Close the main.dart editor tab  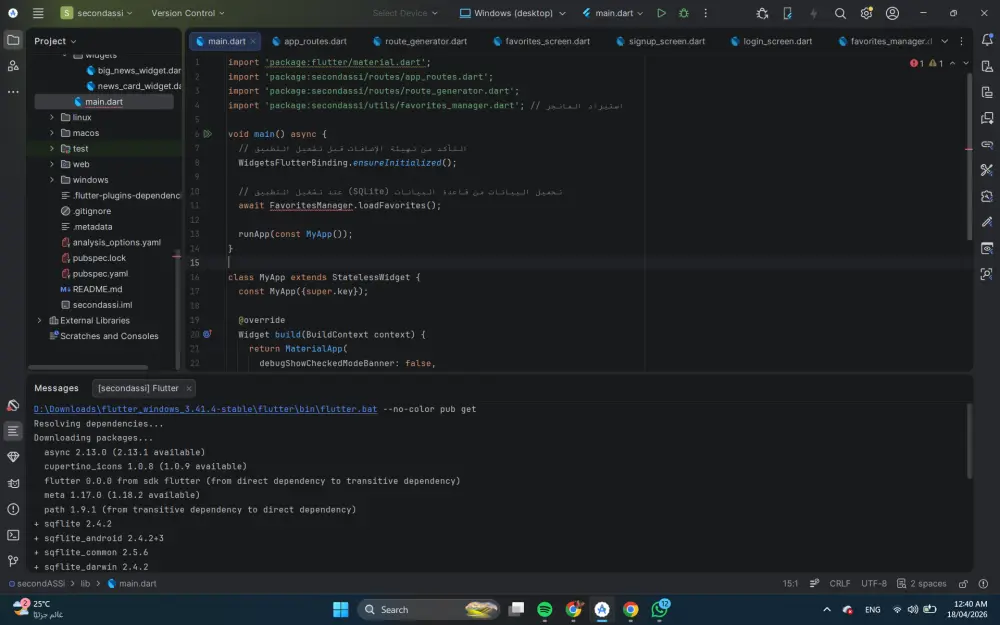coord(253,41)
